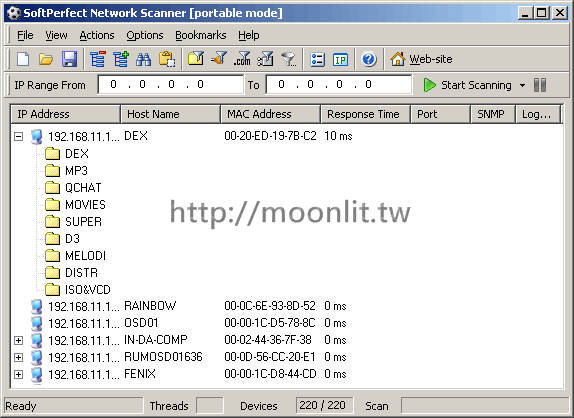Click the To IP address field
Screen dimensions: 574x418
339,85
